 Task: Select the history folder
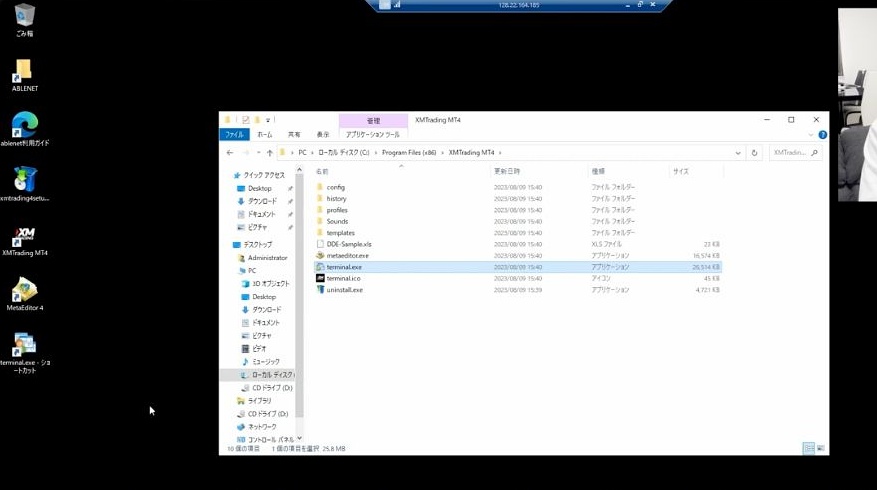pos(336,199)
